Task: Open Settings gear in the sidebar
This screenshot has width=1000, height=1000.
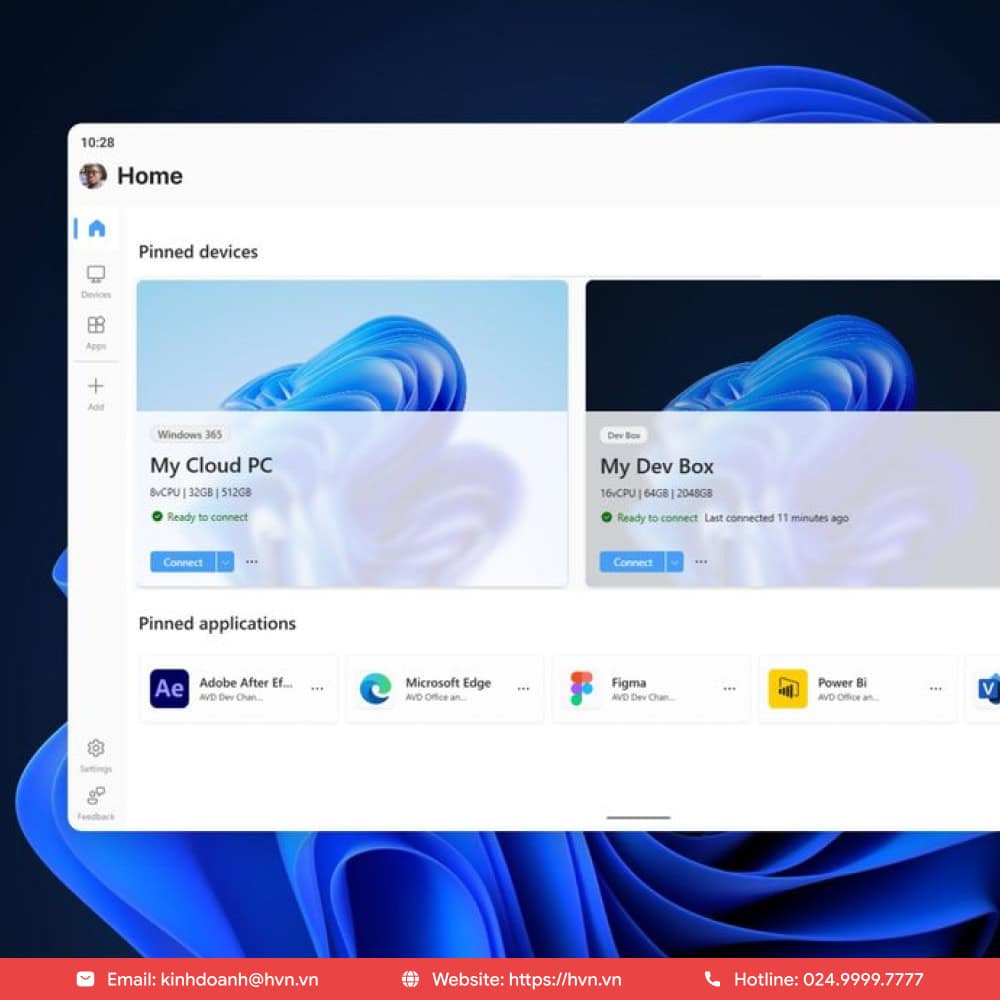Action: pyautogui.click(x=96, y=756)
